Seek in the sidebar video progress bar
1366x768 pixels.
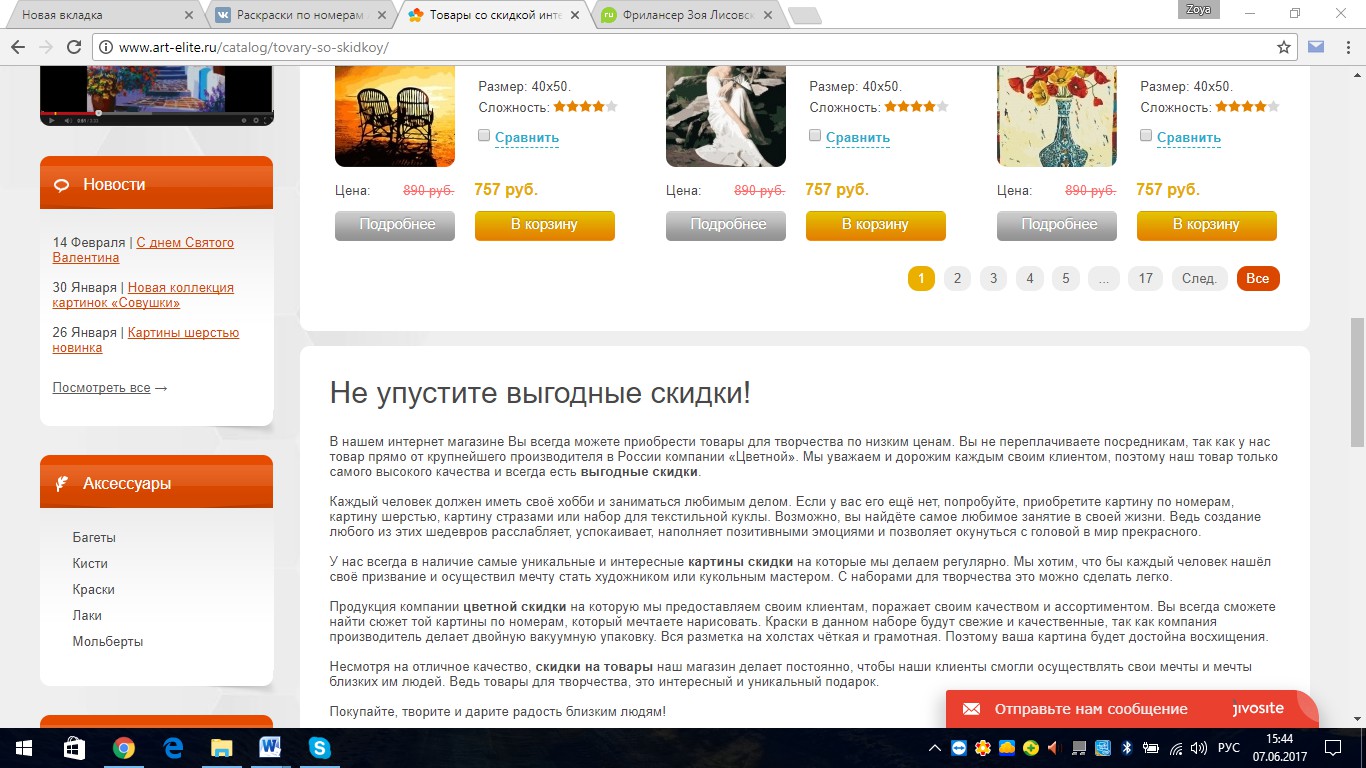pos(157,113)
